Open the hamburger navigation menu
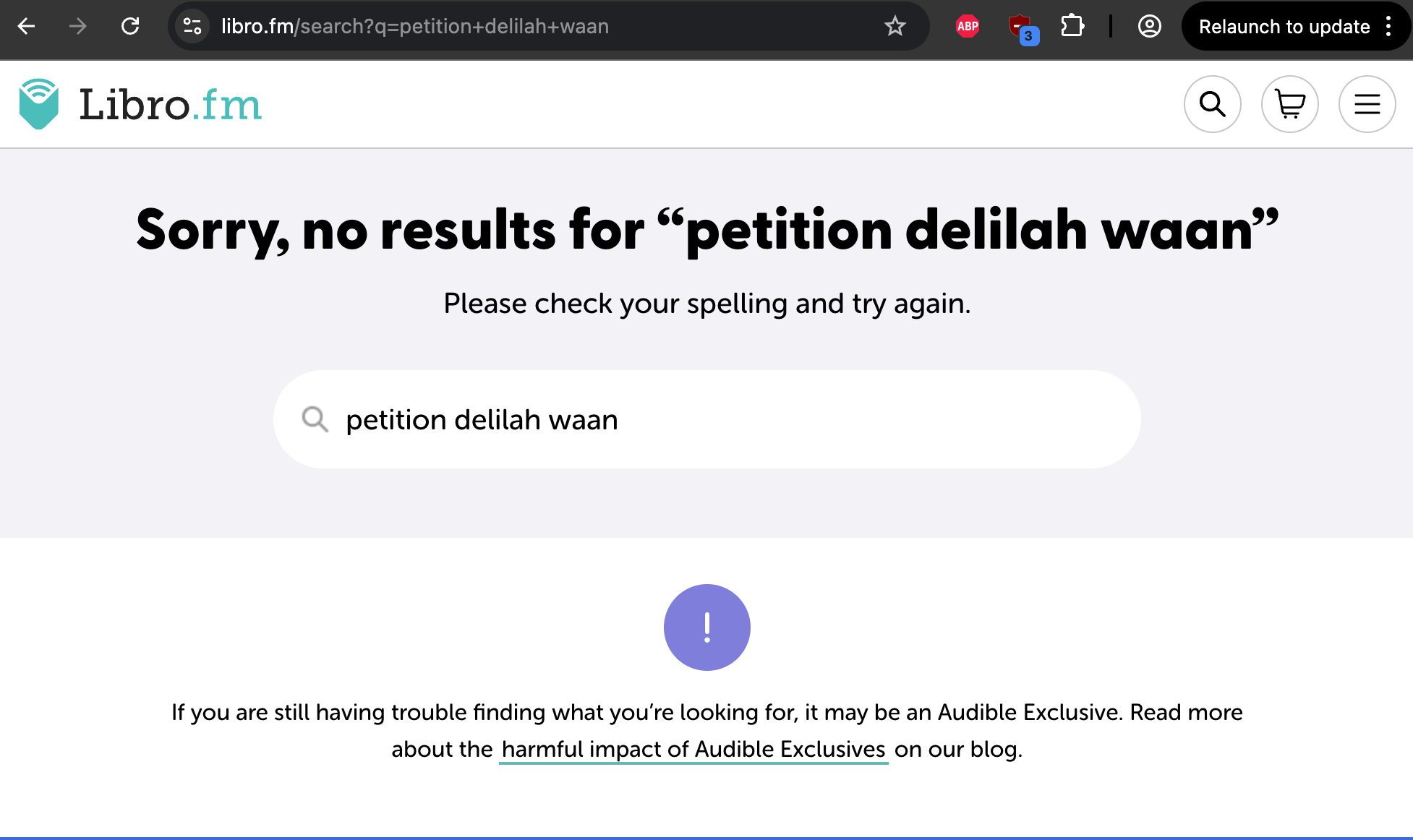This screenshot has height=840, width=1413. [1367, 105]
